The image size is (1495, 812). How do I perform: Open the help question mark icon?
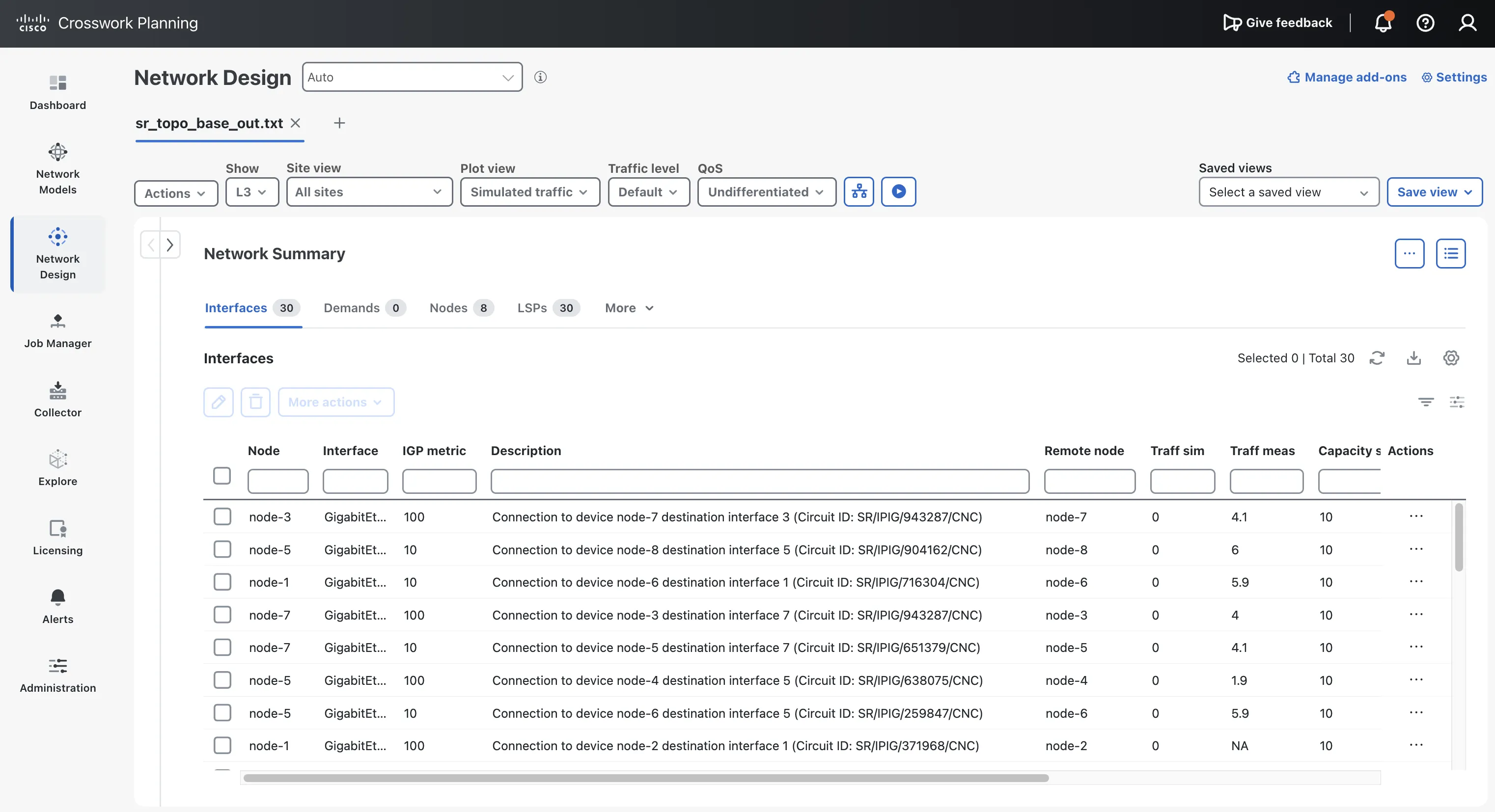(x=1425, y=23)
